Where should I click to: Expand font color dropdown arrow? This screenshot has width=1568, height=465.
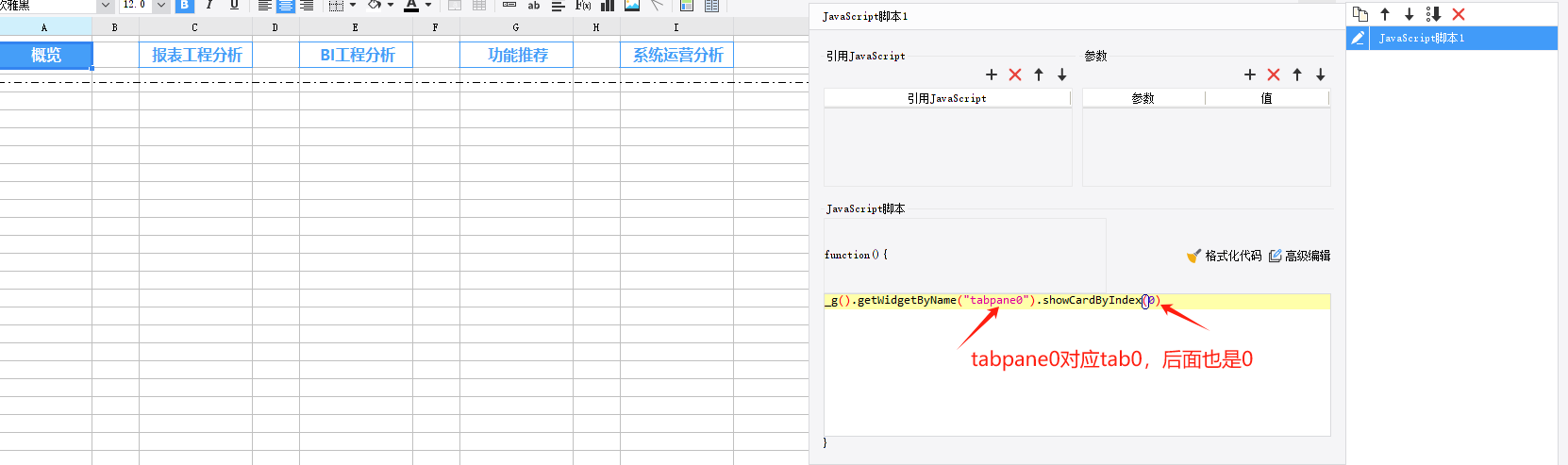[x=428, y=5]
